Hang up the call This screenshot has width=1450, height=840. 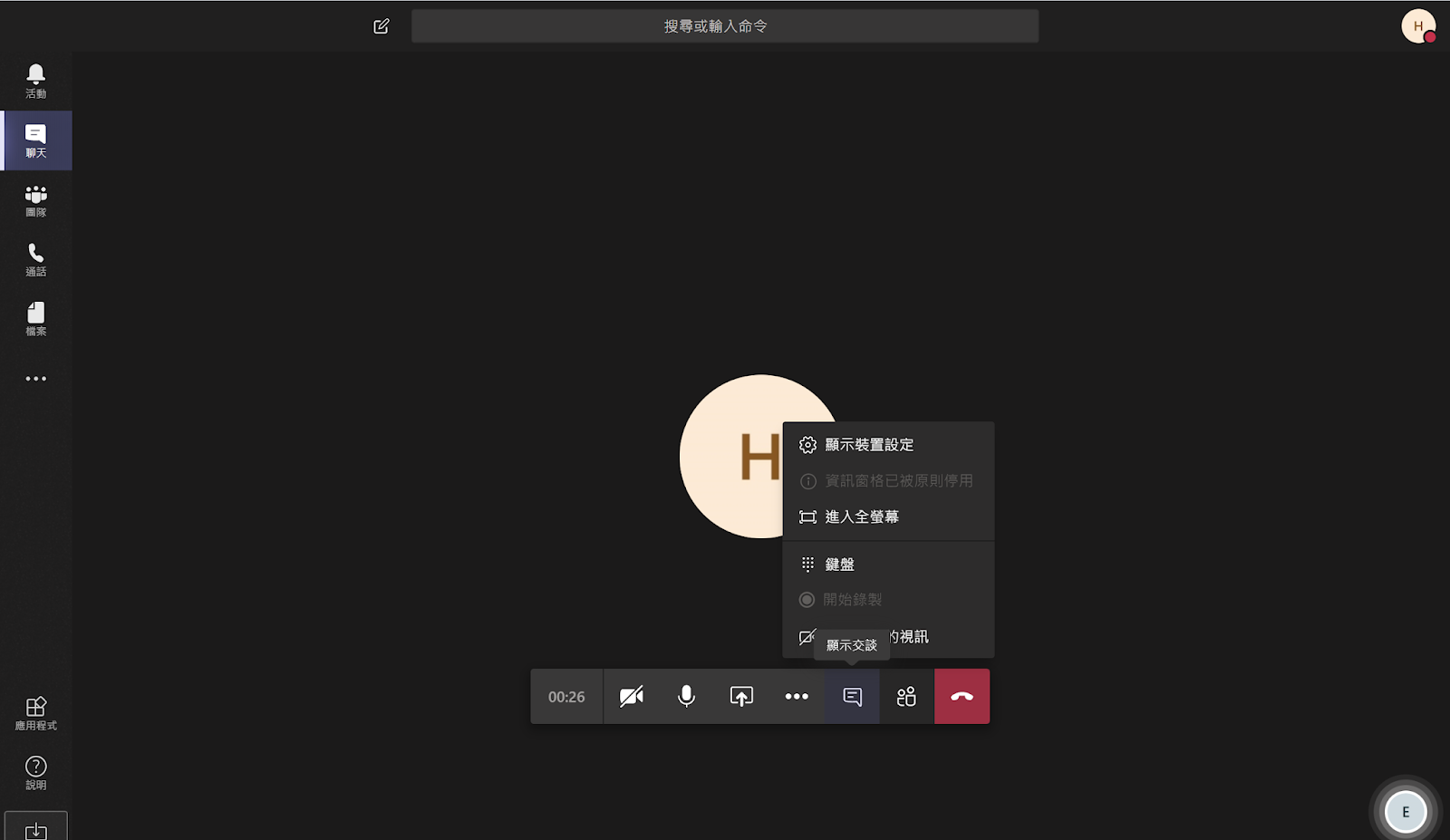(x=962, y=697)
